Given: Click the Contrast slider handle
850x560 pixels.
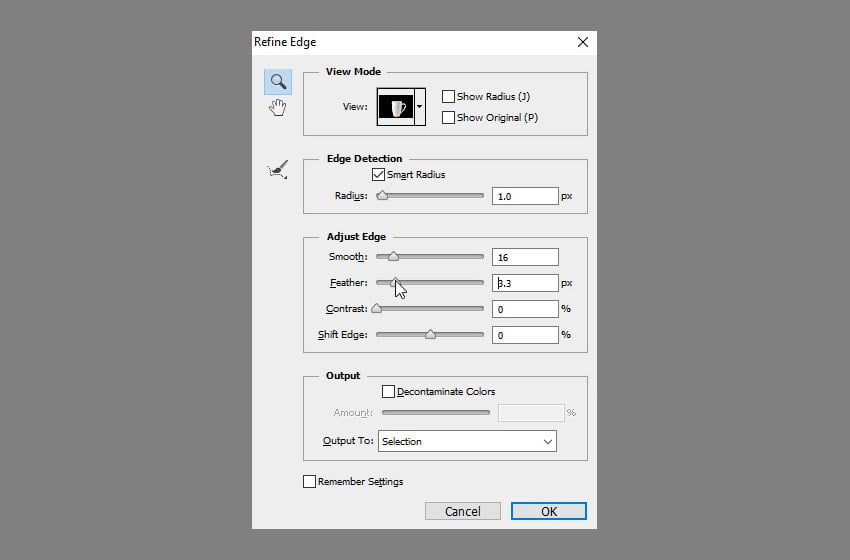Looking at the screenshot, I should (376, 308).
